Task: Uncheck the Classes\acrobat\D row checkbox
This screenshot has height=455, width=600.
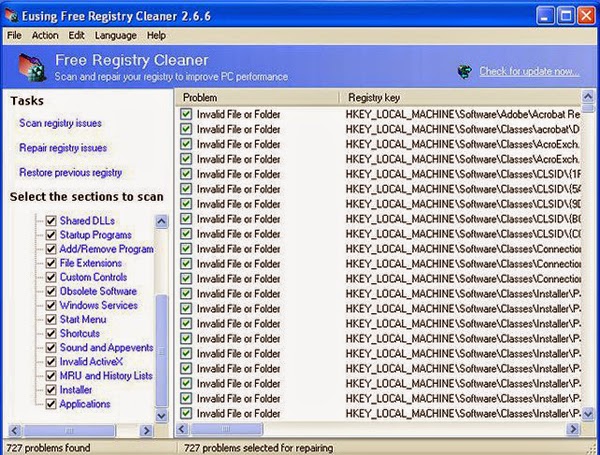Action: pos(186,129)
